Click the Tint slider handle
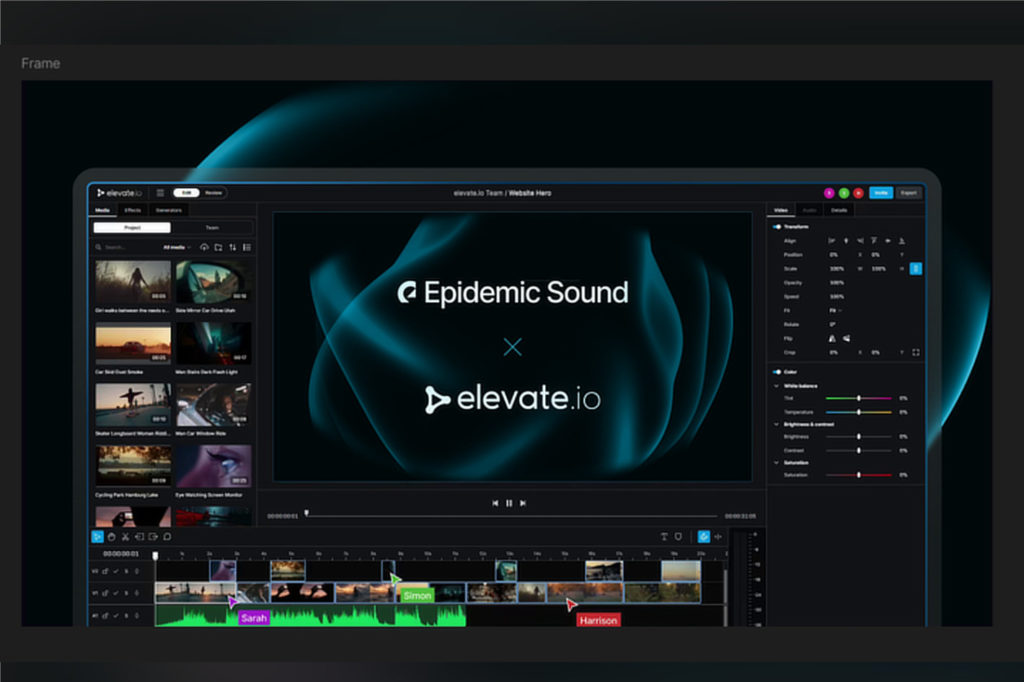Viewport: 1024px width, 682px height. click(859, 398)
